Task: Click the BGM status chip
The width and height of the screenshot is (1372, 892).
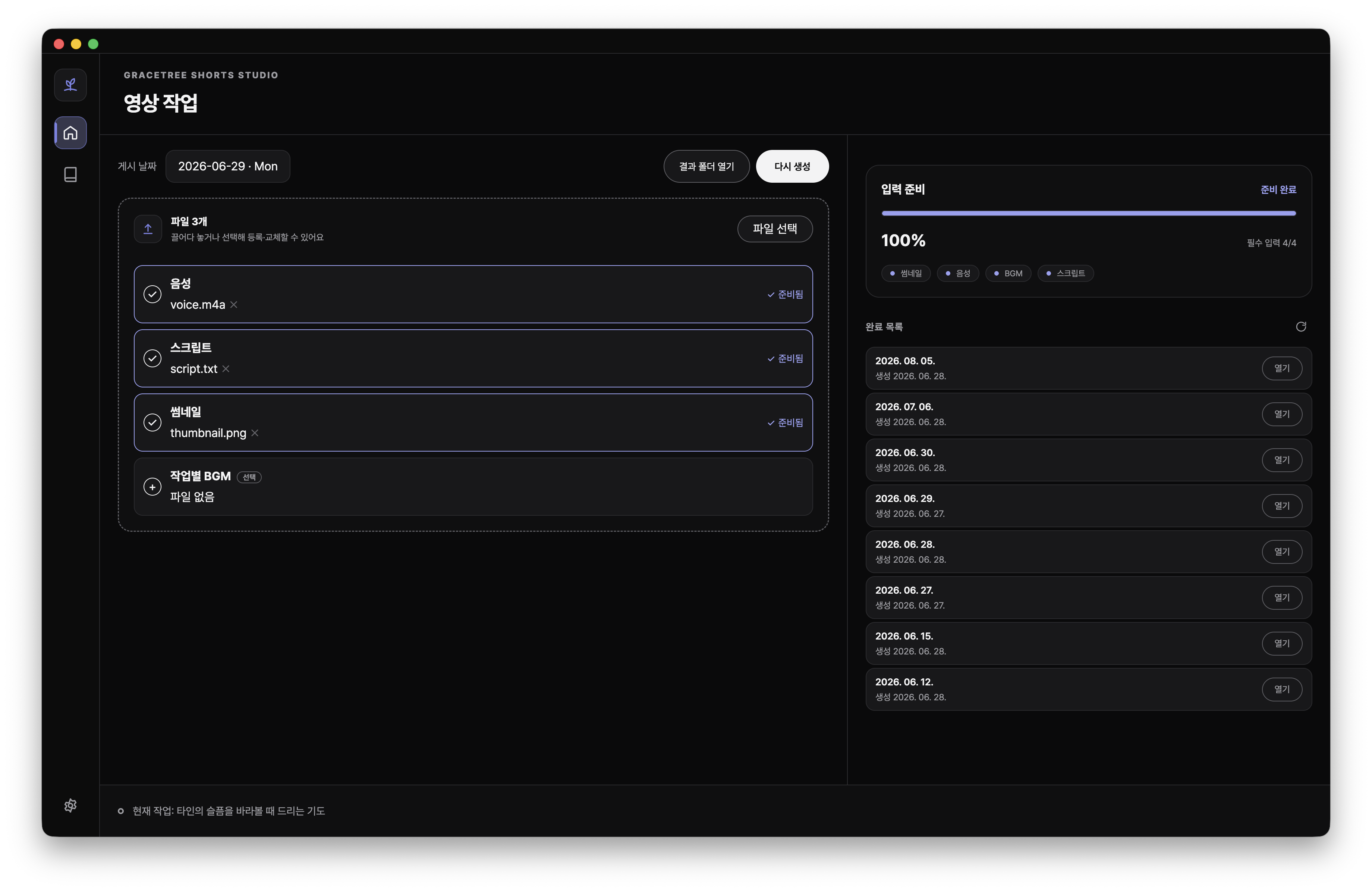Action: 1008,273
